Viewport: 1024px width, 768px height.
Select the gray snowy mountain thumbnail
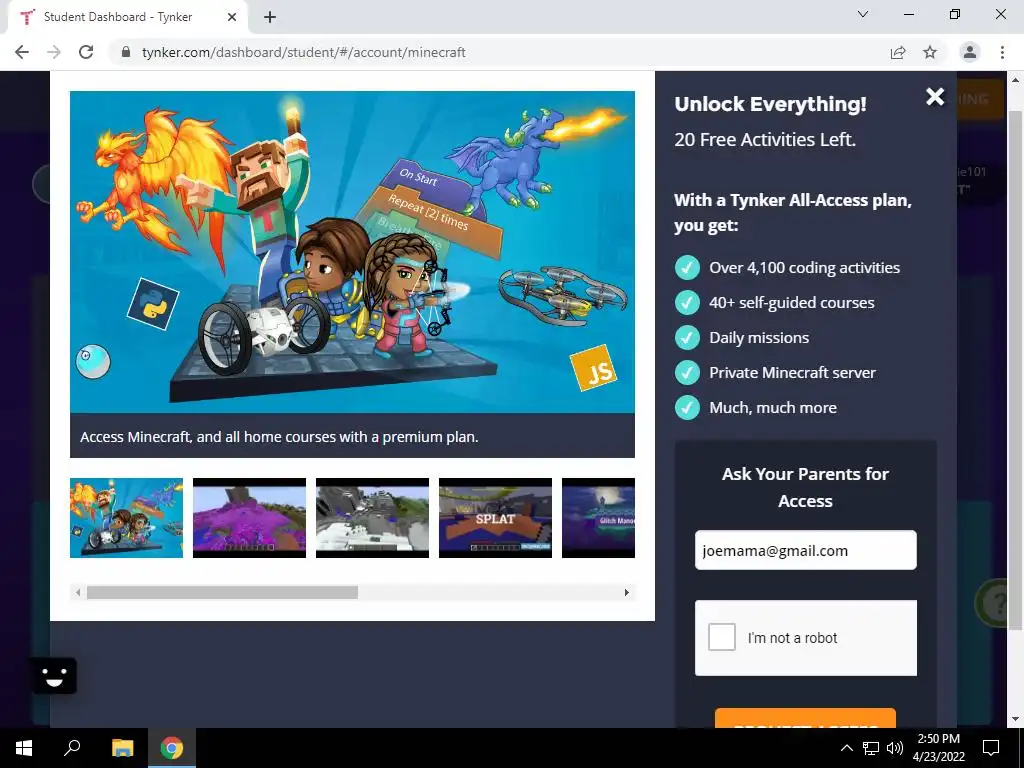click(372, 518)
